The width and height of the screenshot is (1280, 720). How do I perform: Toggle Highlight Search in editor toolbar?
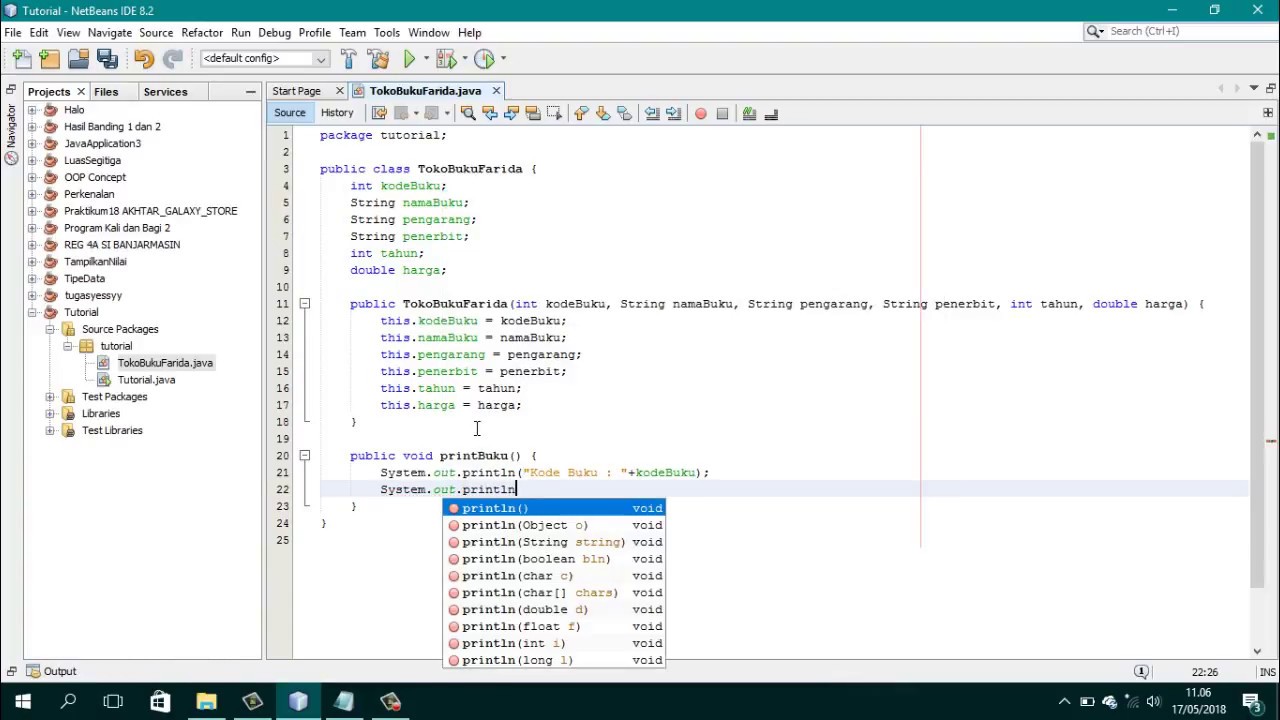(x=533, y=113)
